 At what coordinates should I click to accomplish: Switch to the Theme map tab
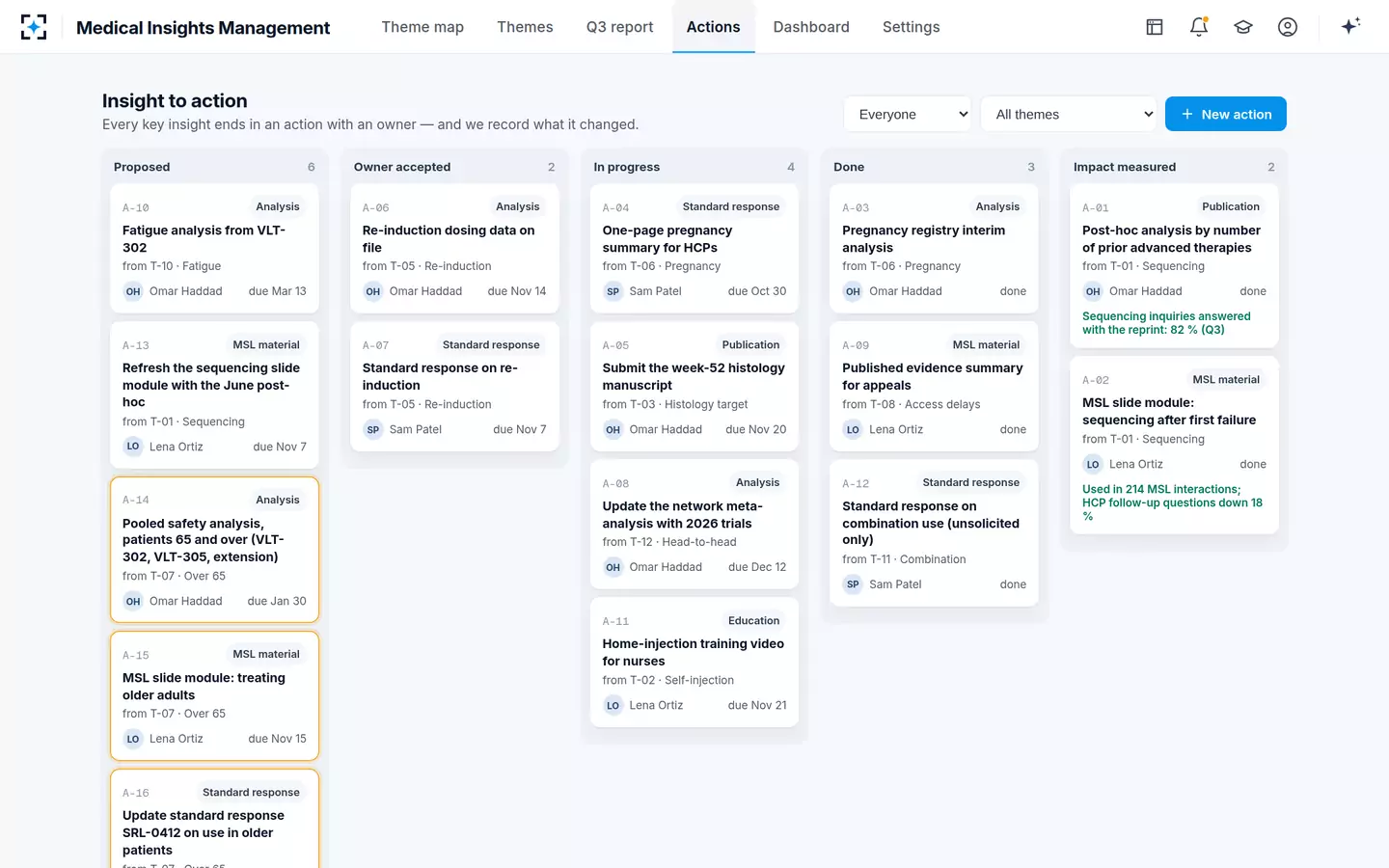tap(422, 27)
